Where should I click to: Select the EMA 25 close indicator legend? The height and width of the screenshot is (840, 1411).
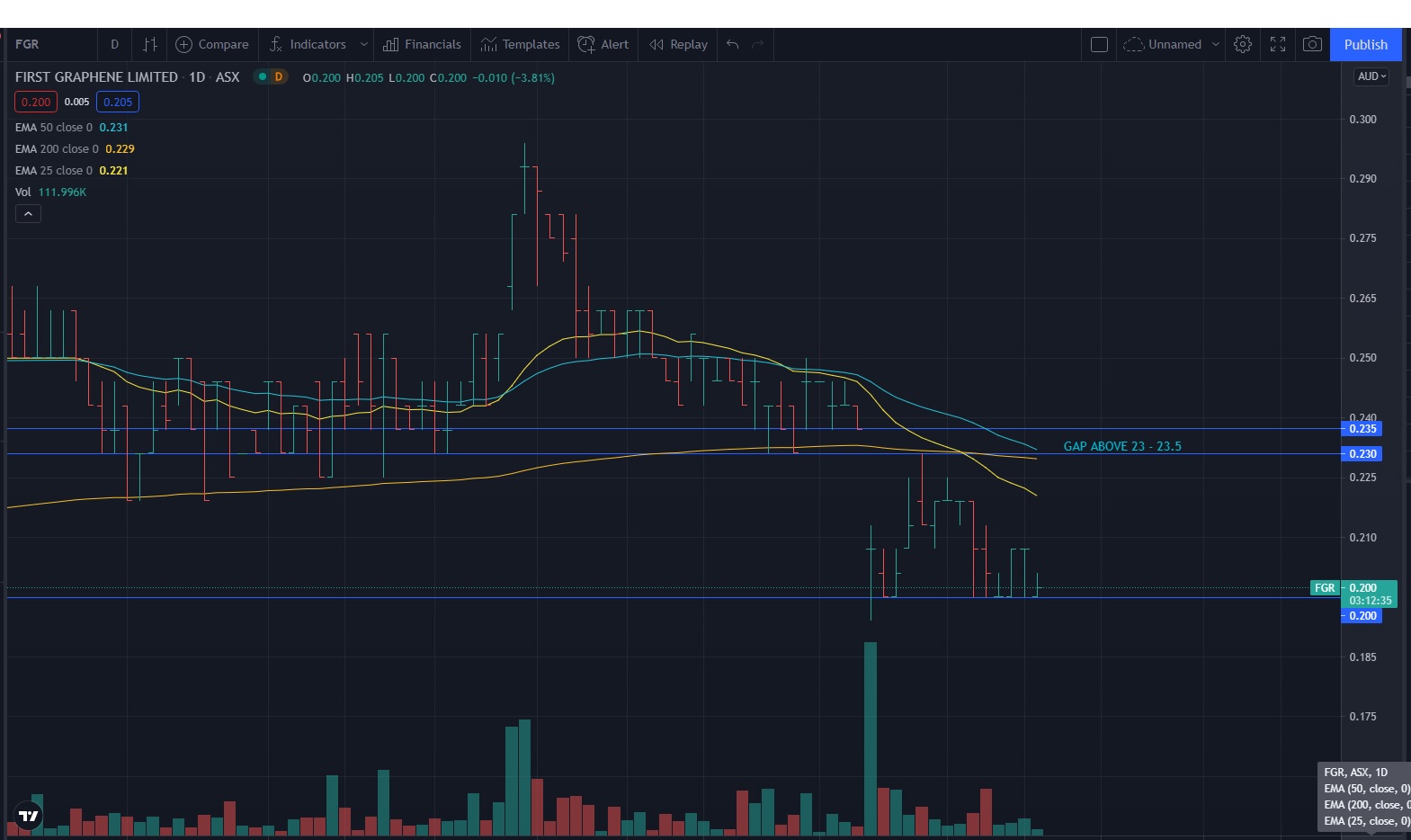(x=71, y=171)
